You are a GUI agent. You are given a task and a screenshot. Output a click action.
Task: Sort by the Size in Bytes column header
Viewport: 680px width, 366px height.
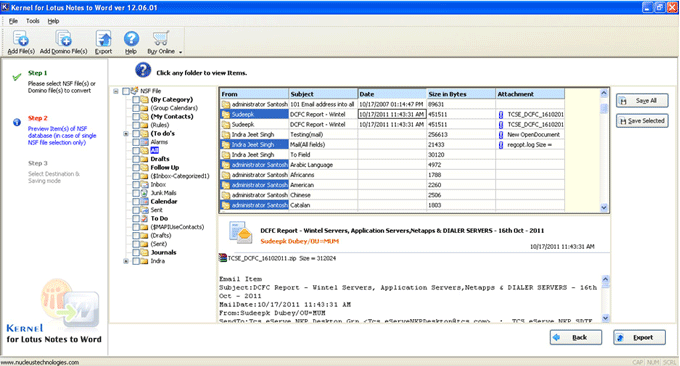(461, 94)
